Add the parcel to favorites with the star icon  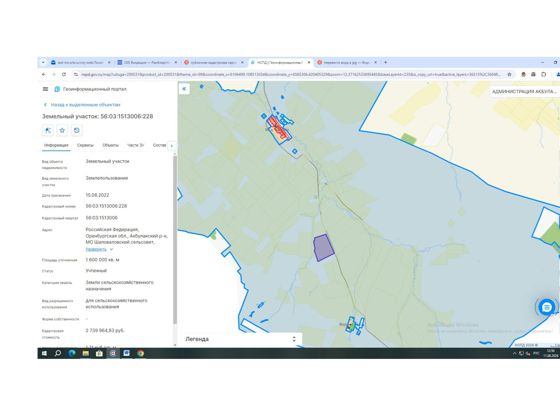(62, 130)
